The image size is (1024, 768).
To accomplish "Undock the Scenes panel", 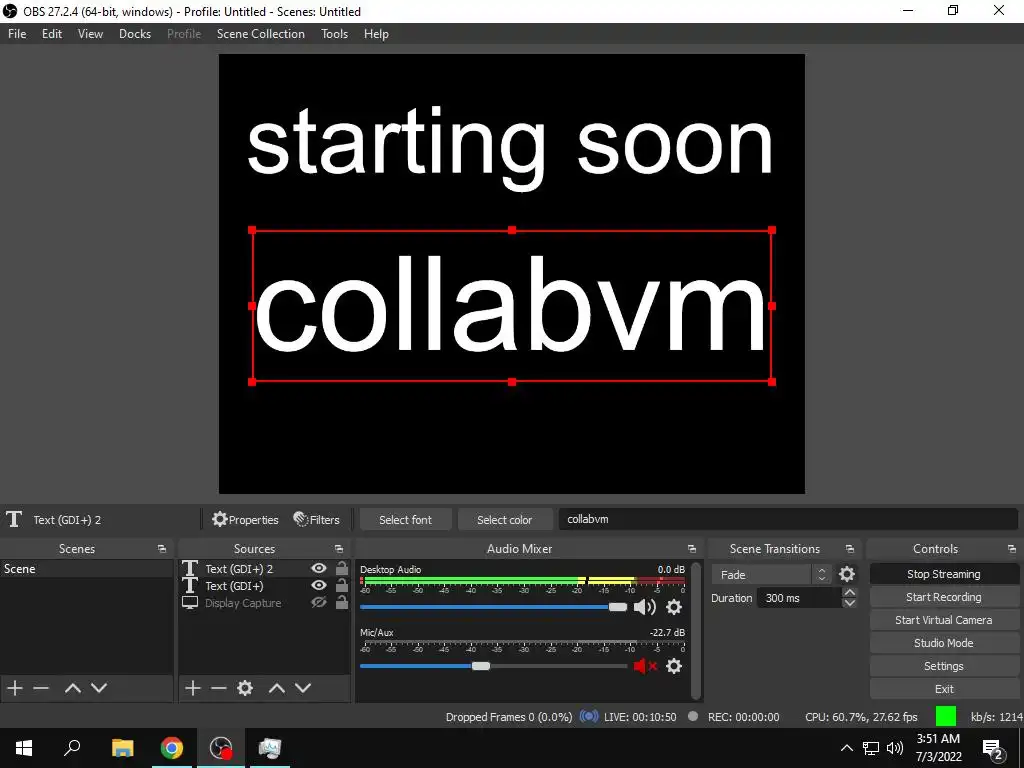I will click(162, 549).
